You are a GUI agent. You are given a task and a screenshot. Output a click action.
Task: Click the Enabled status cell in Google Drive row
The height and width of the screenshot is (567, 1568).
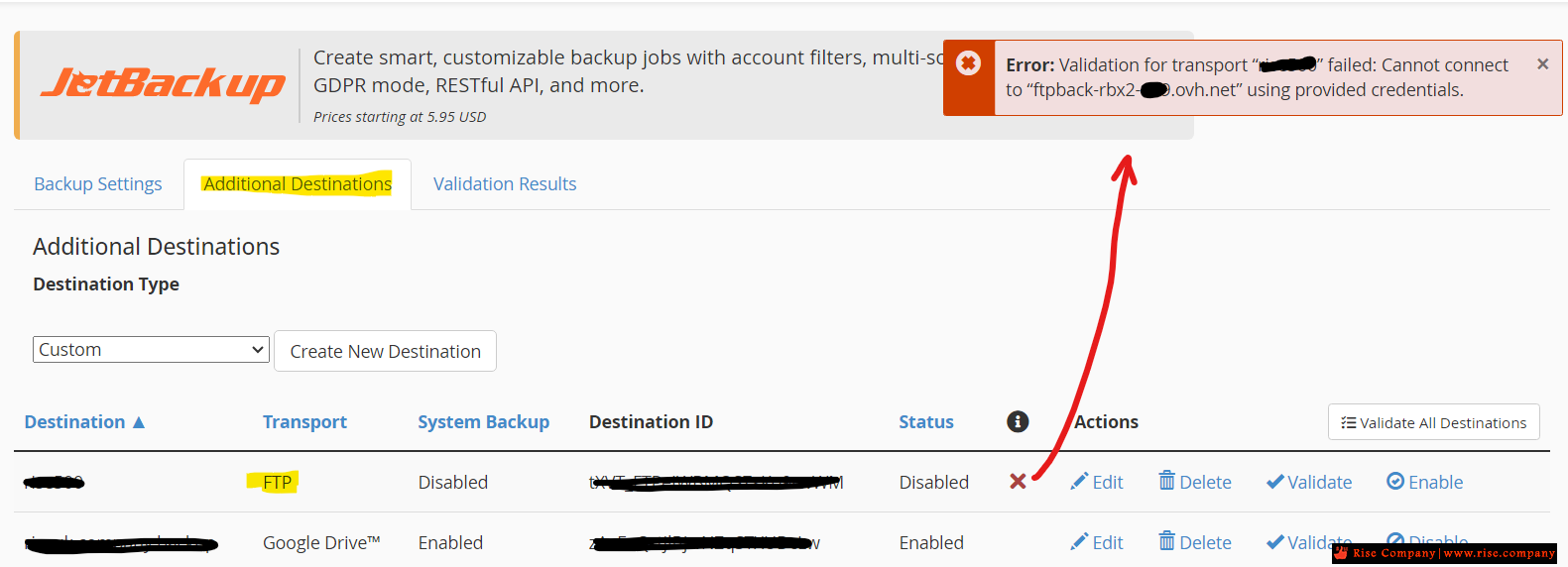tap(931, 542)
